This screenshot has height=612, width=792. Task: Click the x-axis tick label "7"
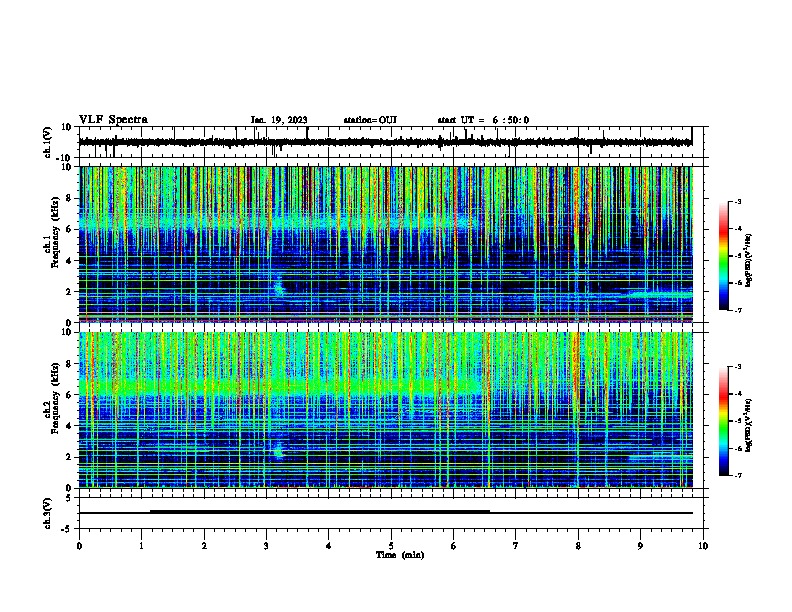(x=516, y=546)
